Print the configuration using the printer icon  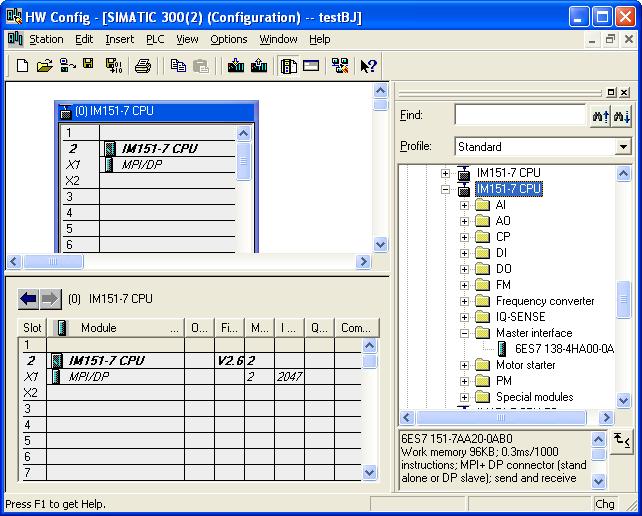pyautogui.click(x=143, y=66)
